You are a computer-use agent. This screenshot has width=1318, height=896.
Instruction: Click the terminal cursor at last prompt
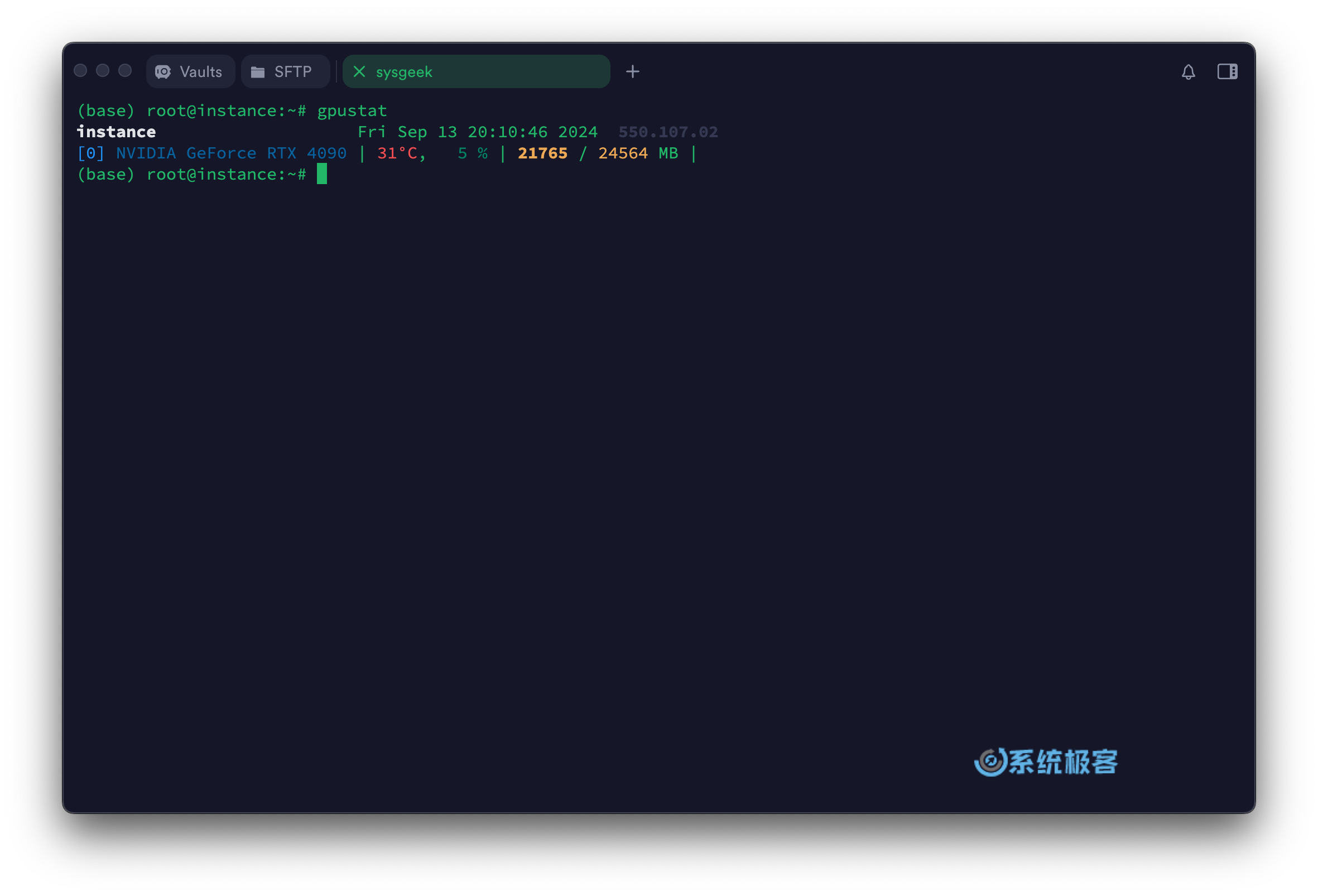click(x=321, y=174)
